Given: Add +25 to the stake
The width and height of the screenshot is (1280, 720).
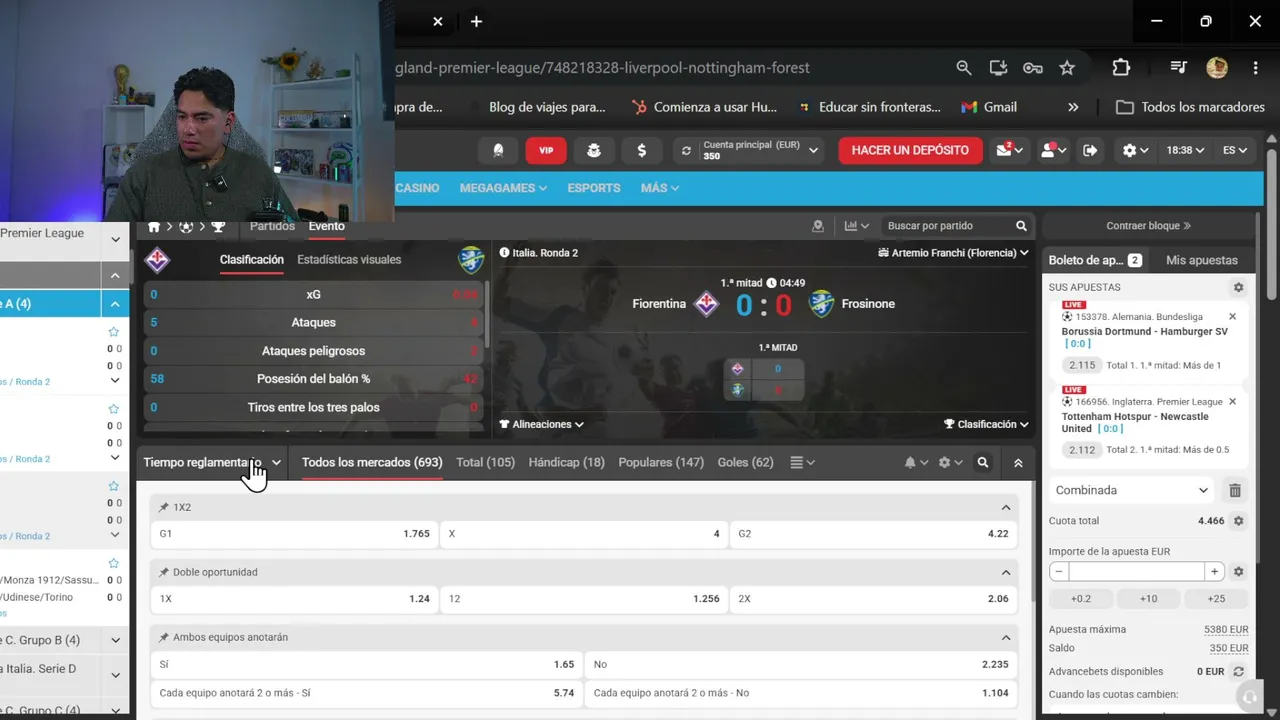Looking at the screenshot, I should tap(1216, 599).
